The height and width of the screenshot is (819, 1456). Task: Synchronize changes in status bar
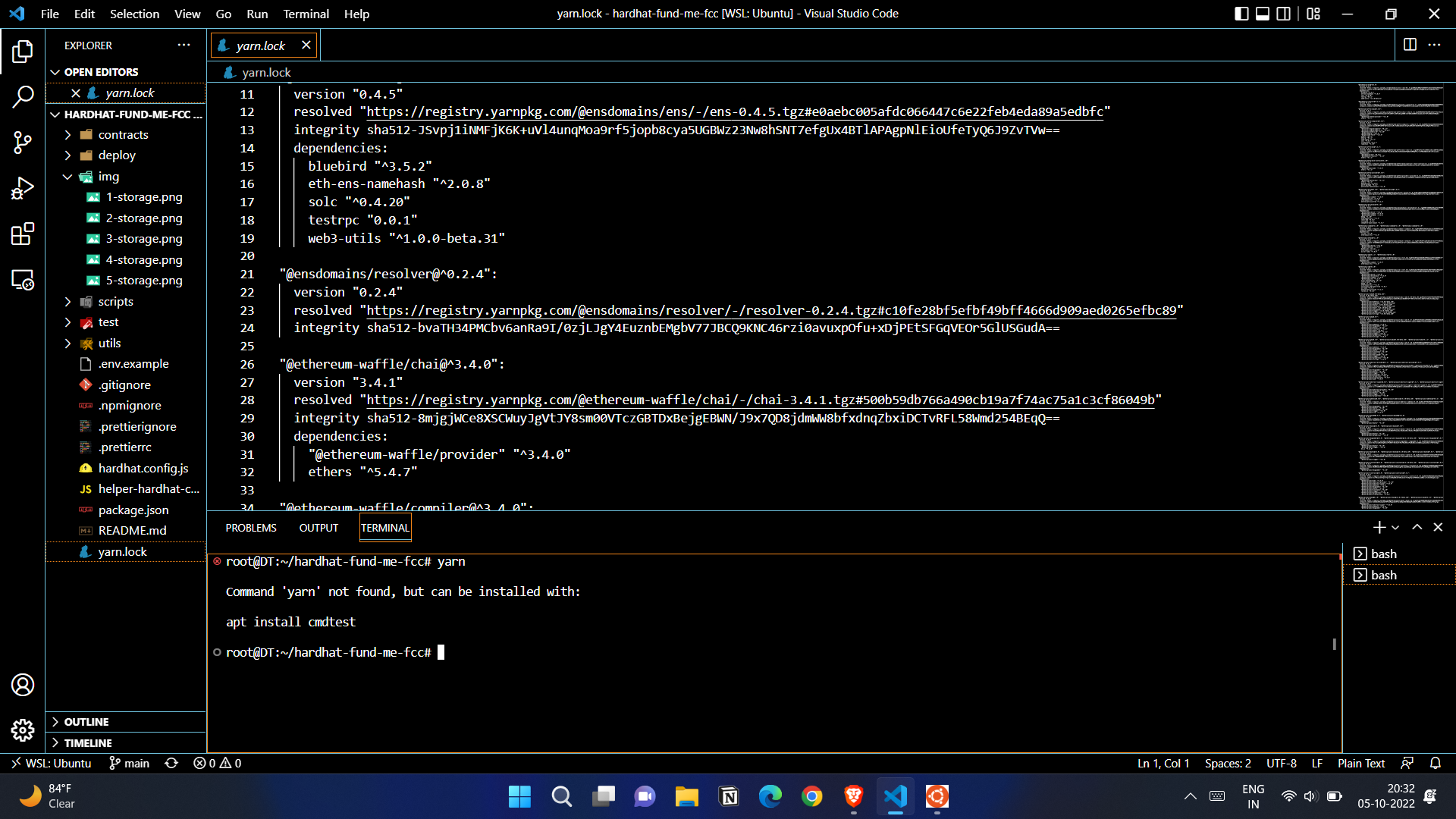(171, 763)
